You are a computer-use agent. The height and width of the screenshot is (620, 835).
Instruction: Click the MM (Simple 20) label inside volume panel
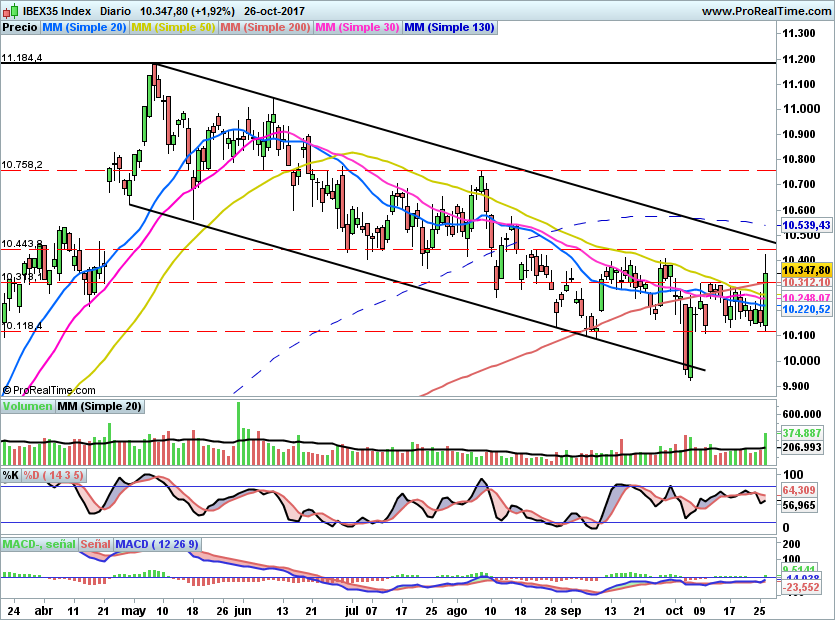pos(100,406)
